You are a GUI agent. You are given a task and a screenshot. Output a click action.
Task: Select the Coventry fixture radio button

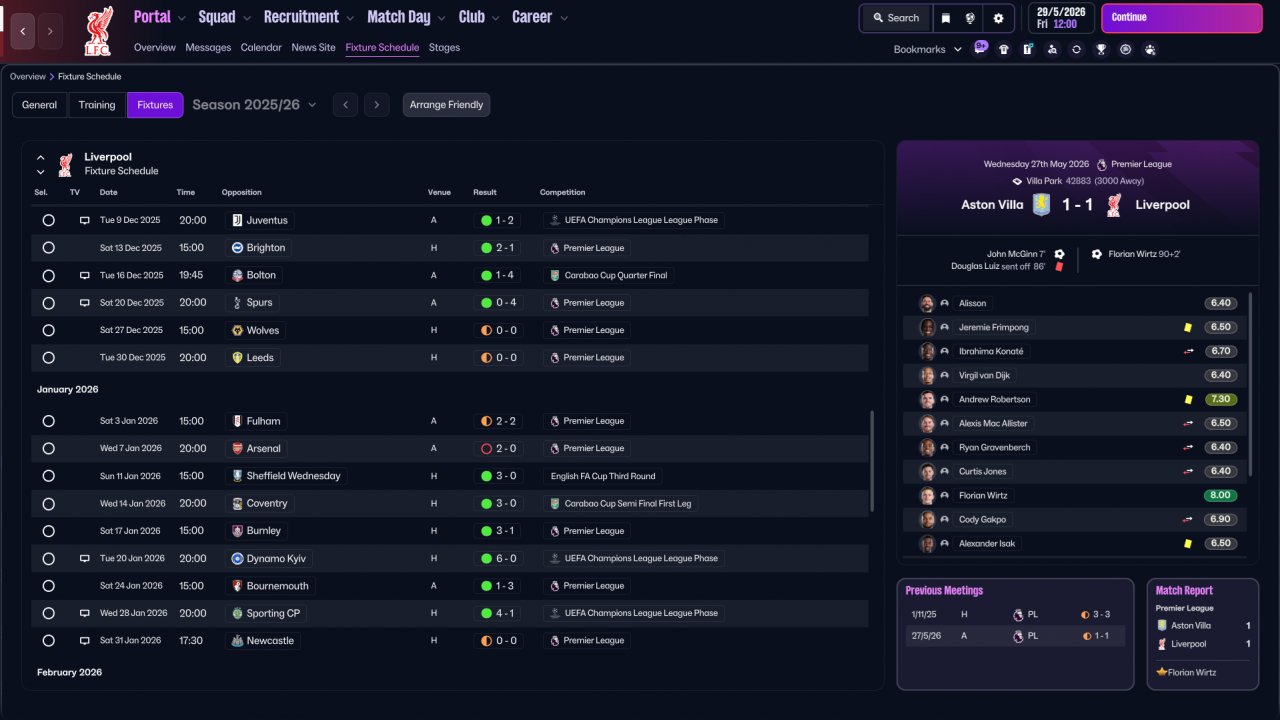pos(48,503)
